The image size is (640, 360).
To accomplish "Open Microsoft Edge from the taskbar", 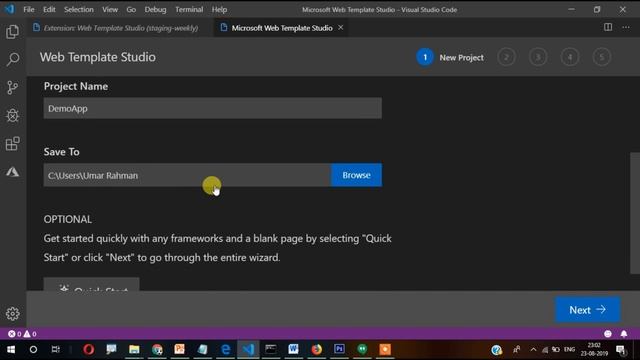I will click(225, 349).
